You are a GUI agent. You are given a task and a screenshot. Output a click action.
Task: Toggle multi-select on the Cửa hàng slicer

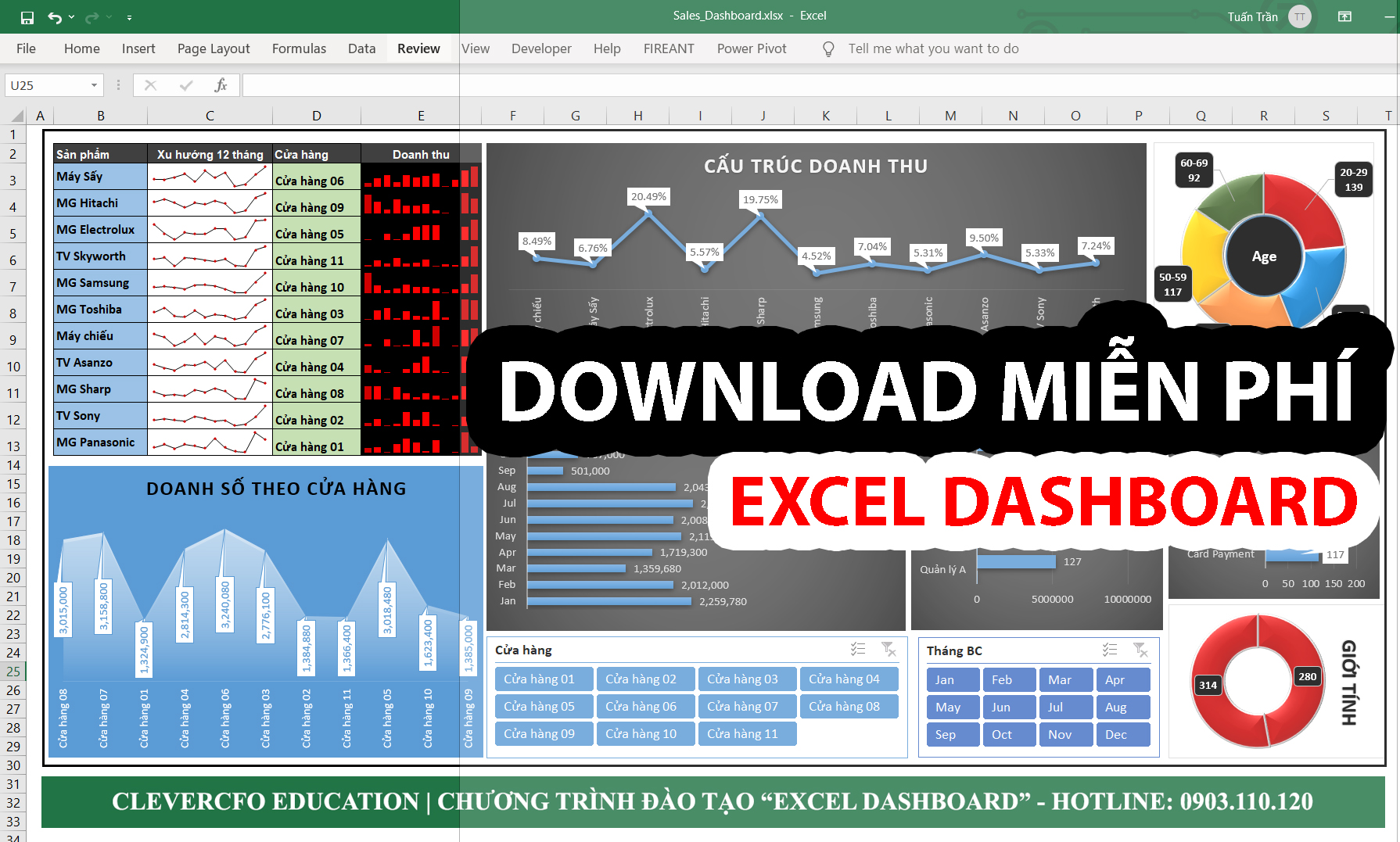coord(858,650)
